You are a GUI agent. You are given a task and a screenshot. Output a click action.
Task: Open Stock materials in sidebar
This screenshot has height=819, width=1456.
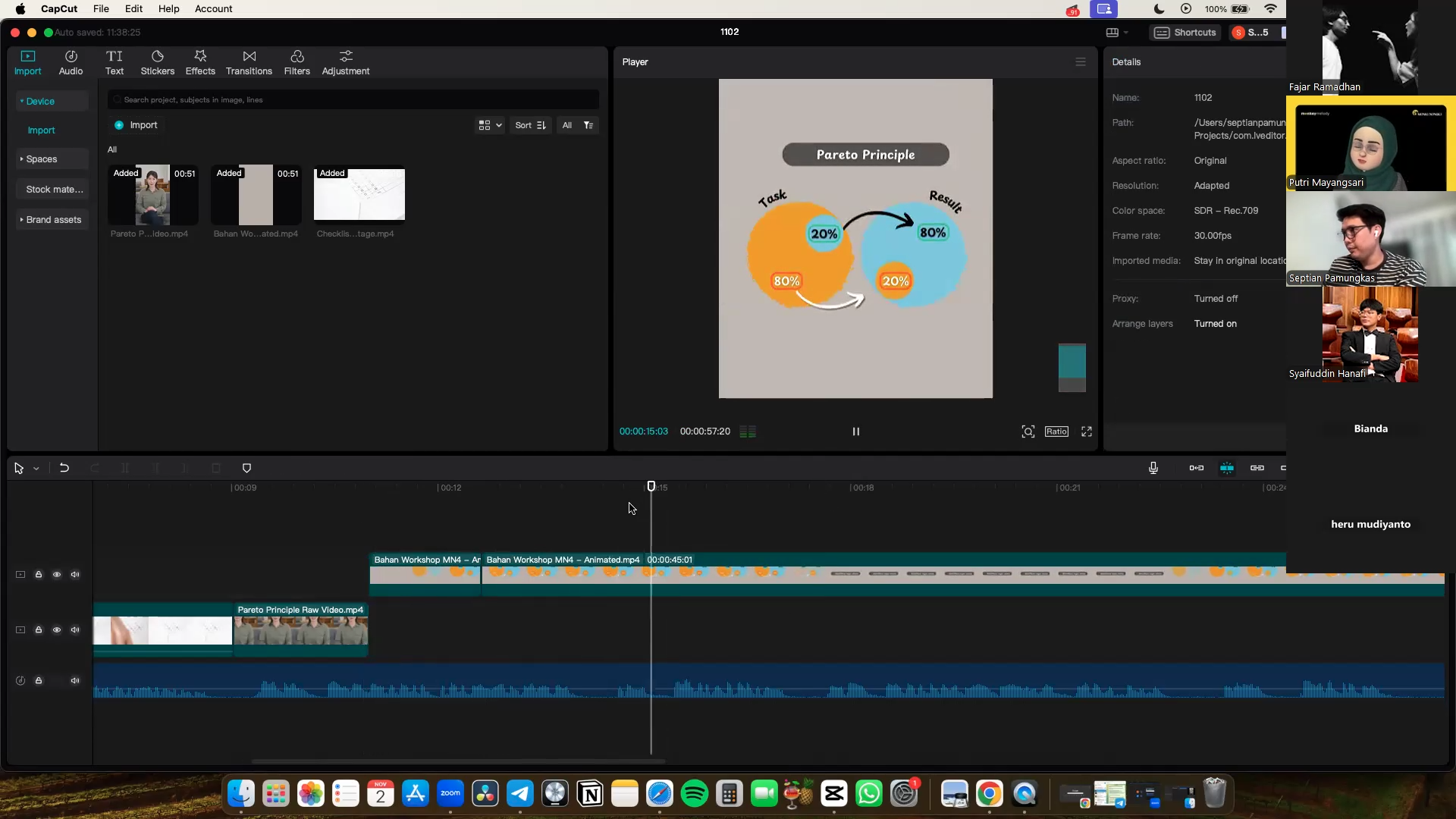pyautogui.click(x=52, y=190)
